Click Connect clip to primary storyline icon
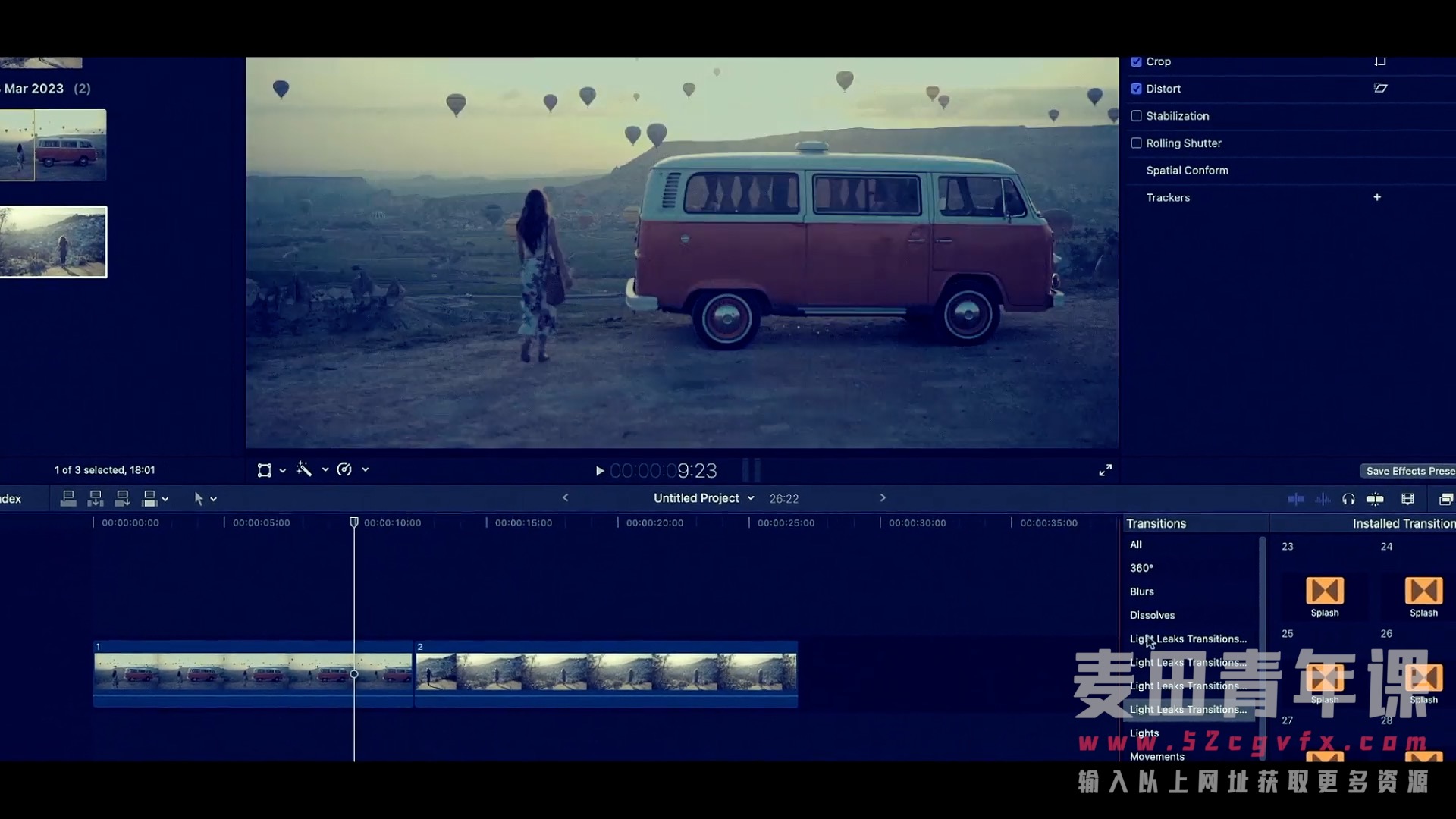 click(68, 498)
